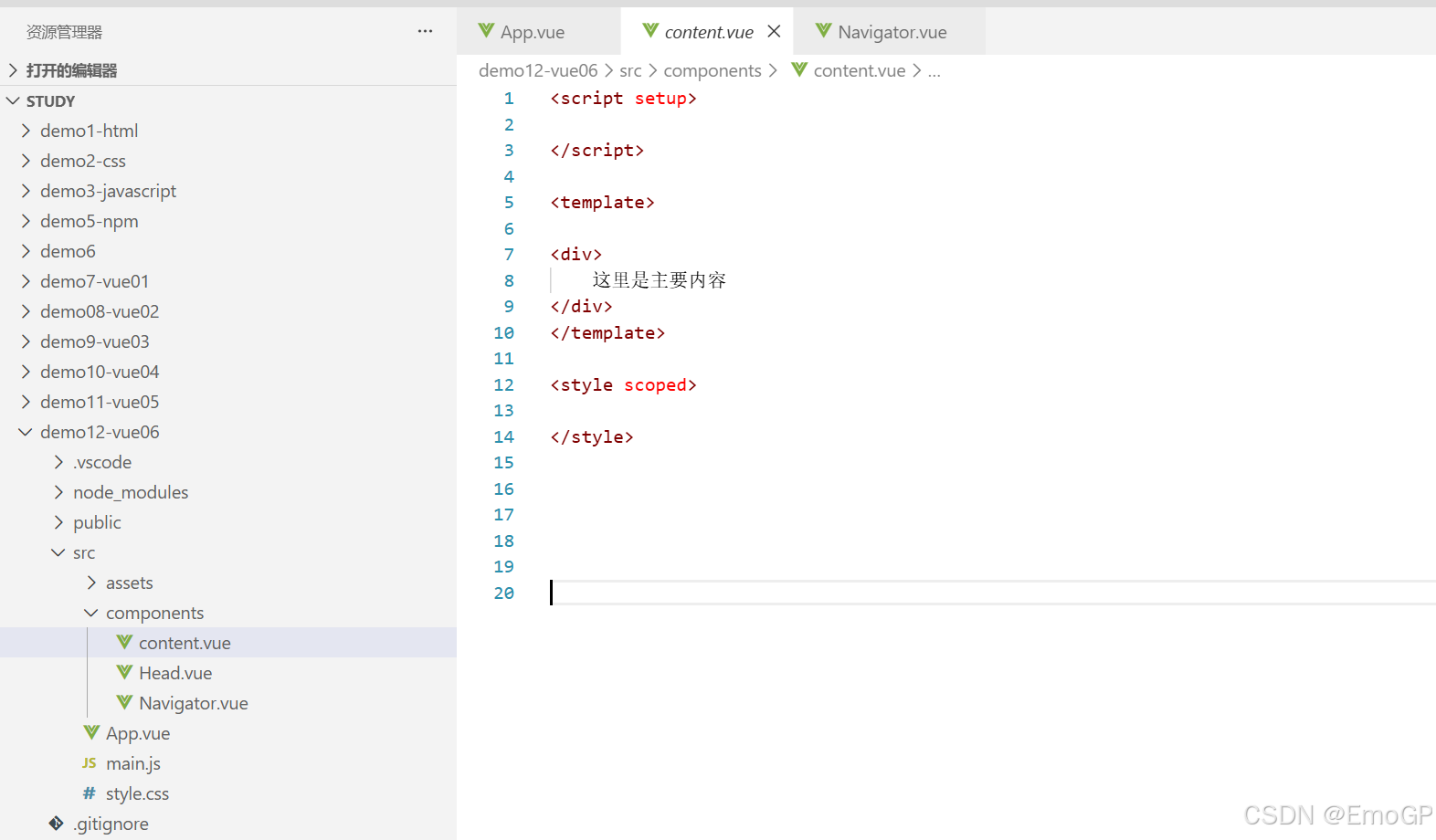This screenshot has height=840, width=1436.
Task: Click git icon beside .gitignore
Action: click(x=56, y=824)
